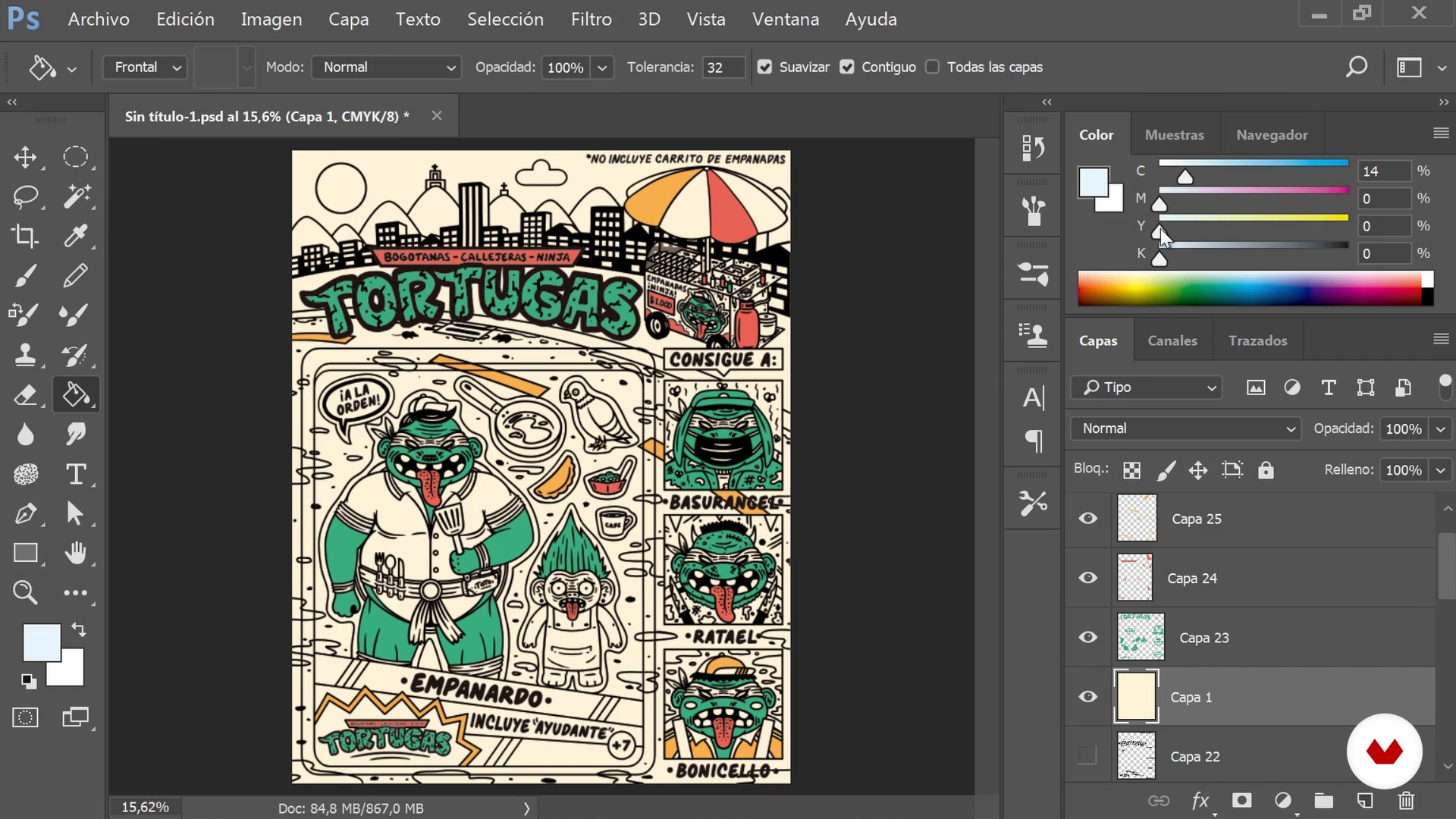Select the Move tool

pos(25,157)
